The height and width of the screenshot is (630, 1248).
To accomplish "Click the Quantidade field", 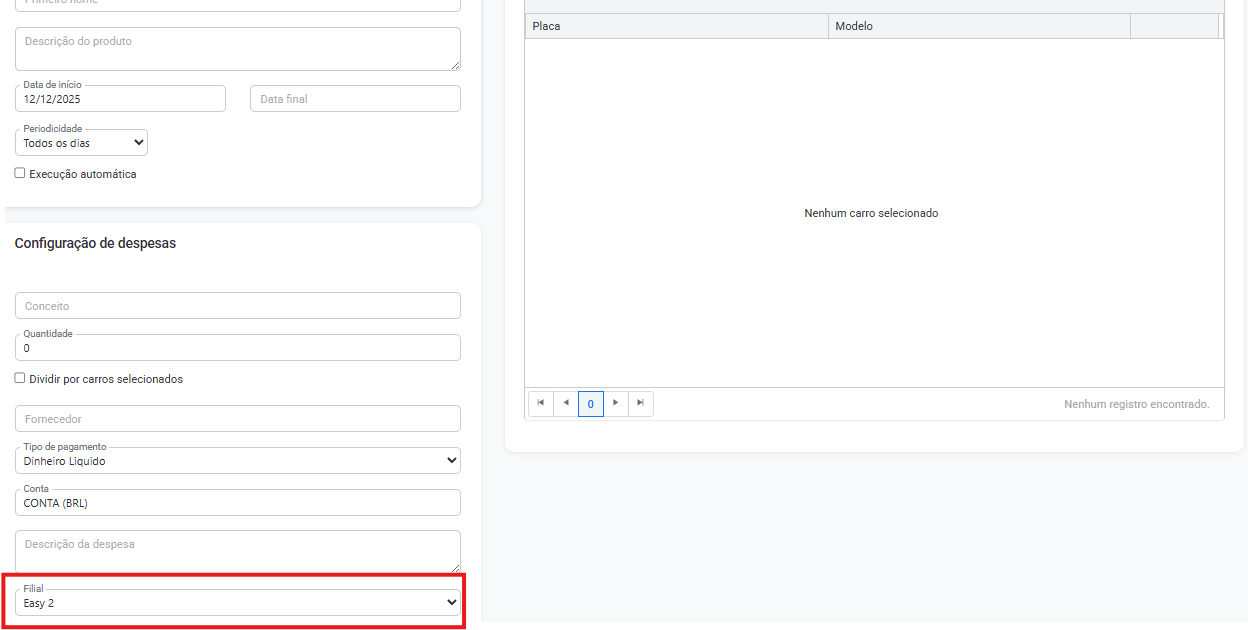I will pyautogui.click(x=238, y=348).
